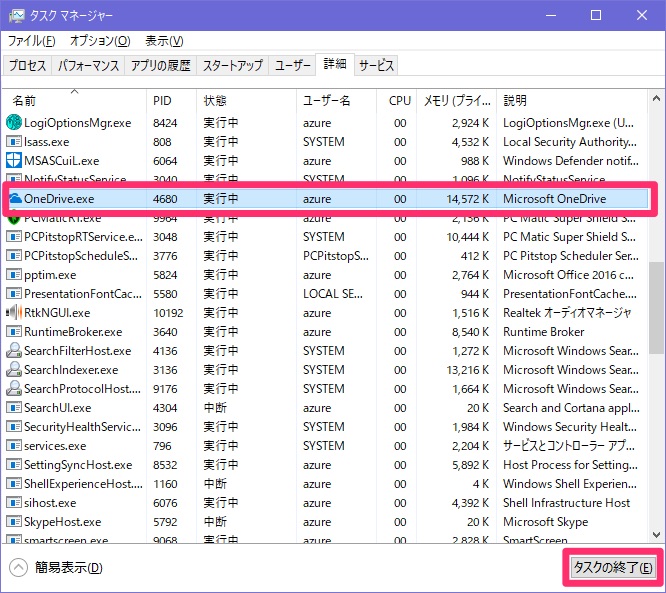The height and width of the screenshot is (593, 666).
Task: Click the PCPitstopRTService.exe icon
Action: click(x=14, y=237)
